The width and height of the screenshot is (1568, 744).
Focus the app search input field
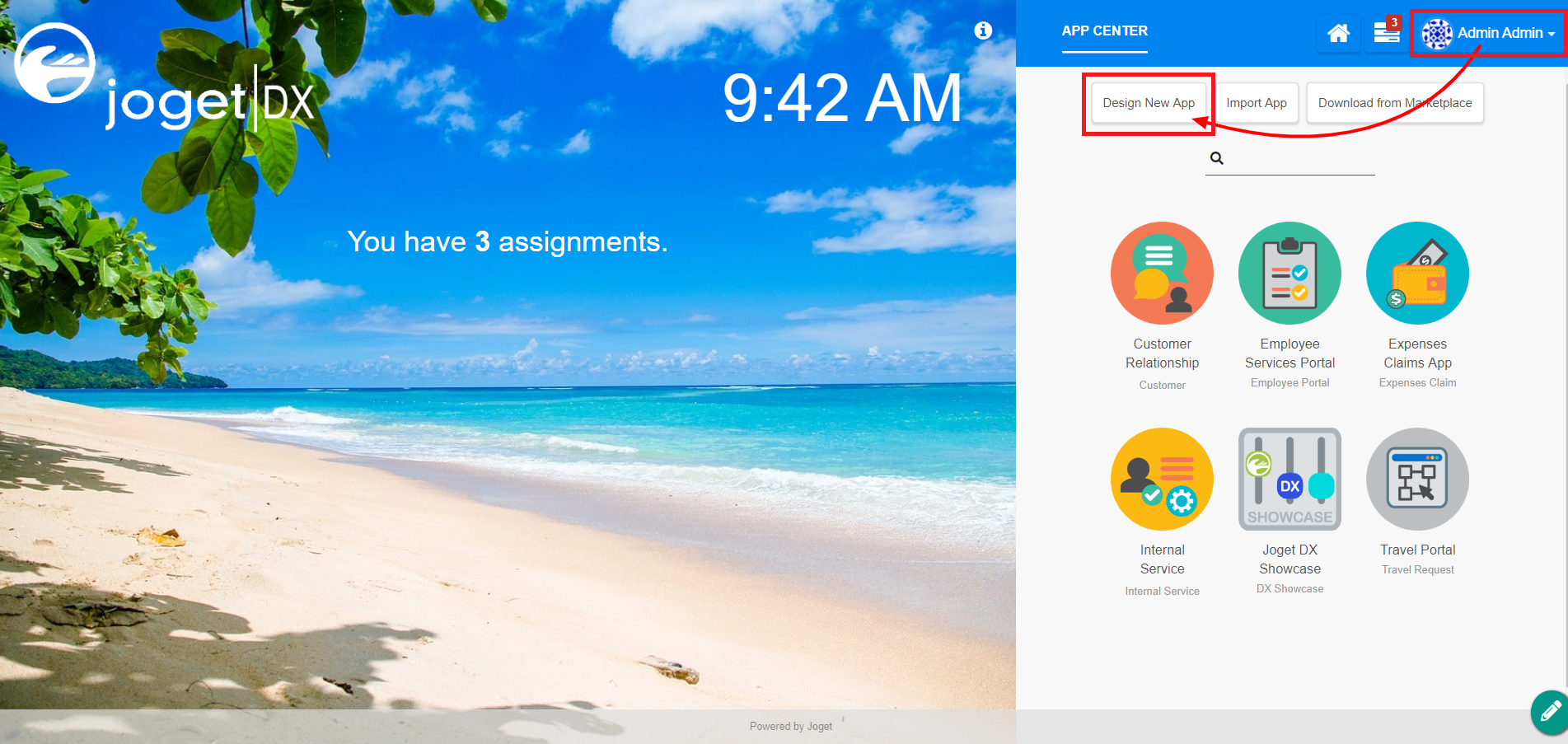(x=1299, y=159)
